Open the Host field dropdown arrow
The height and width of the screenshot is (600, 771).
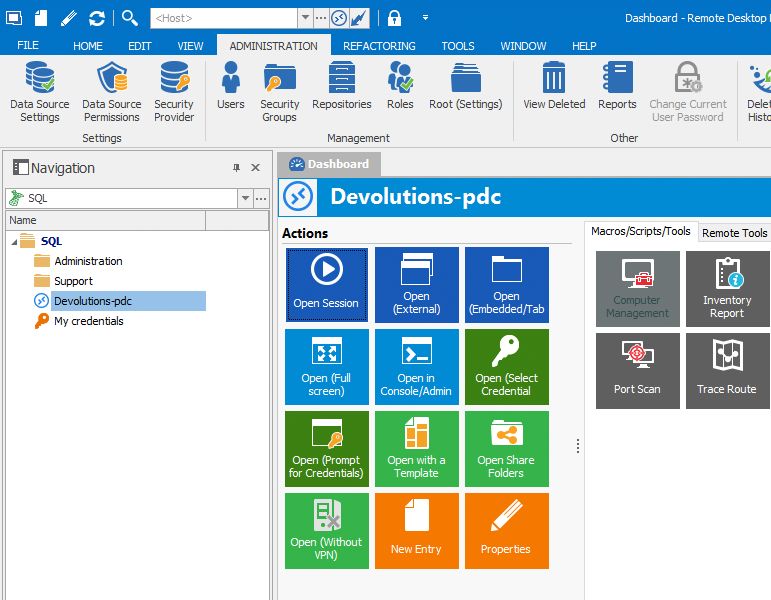click(x=305, y=18)
